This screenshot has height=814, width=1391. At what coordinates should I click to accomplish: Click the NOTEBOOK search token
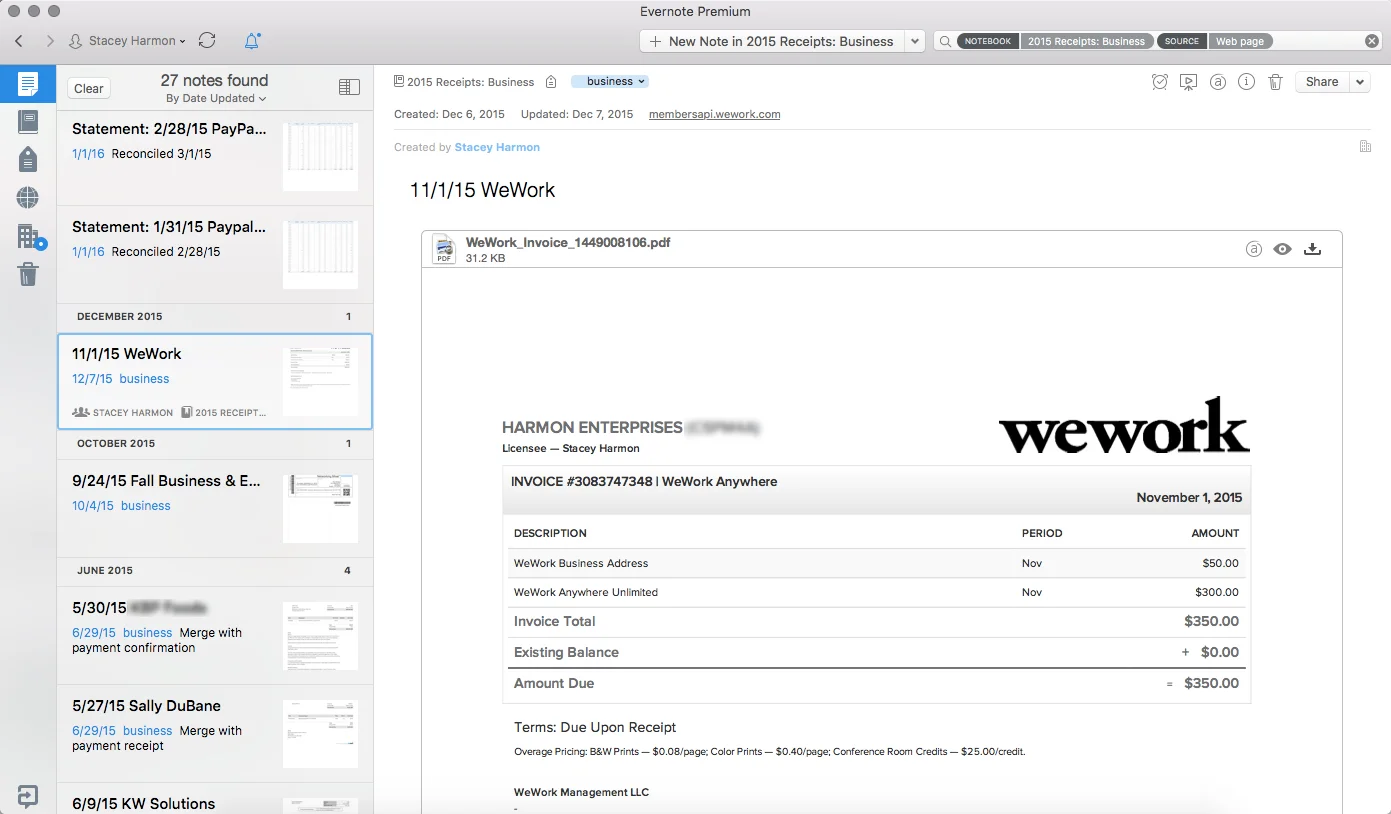tap(988, 41)
